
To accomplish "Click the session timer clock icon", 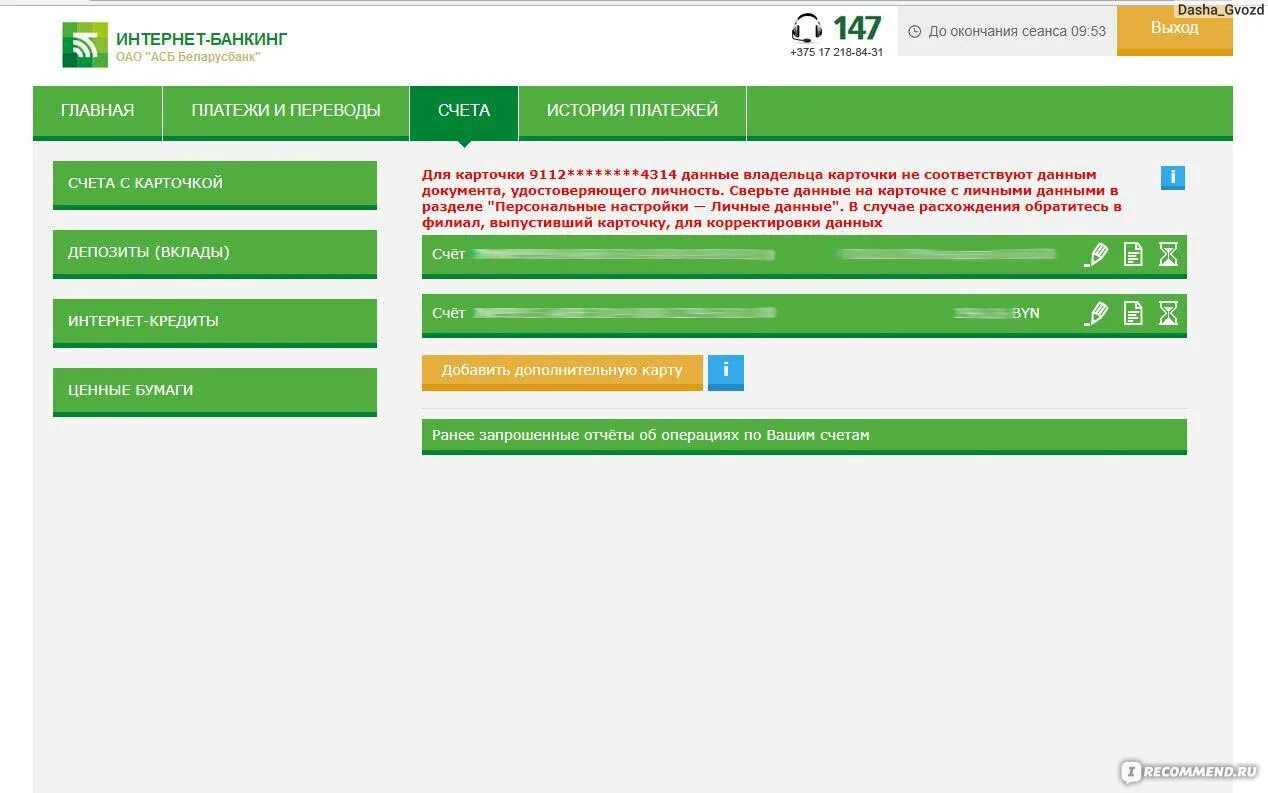I will (x=914, y=32).
